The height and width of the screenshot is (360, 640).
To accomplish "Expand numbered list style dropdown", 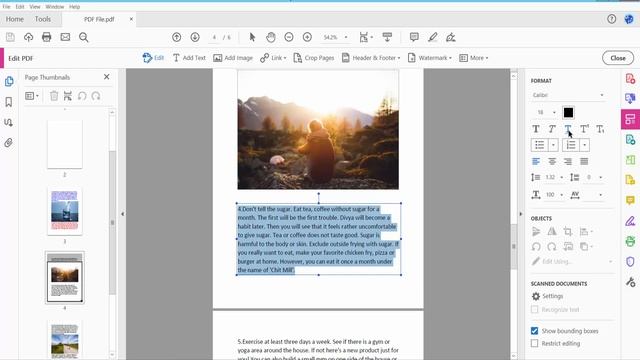I will click(584, 145).
